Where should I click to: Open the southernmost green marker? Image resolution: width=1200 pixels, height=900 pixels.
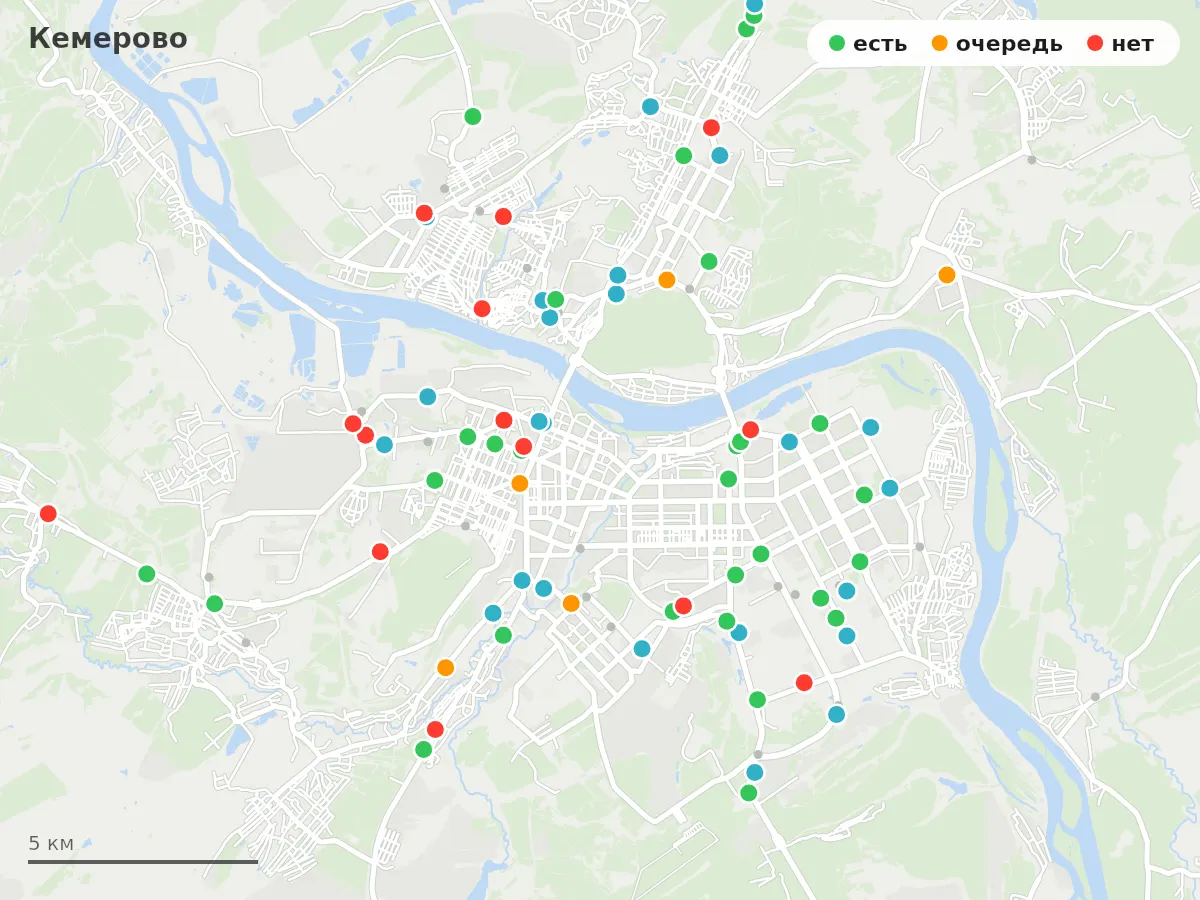tap(748, 793)
